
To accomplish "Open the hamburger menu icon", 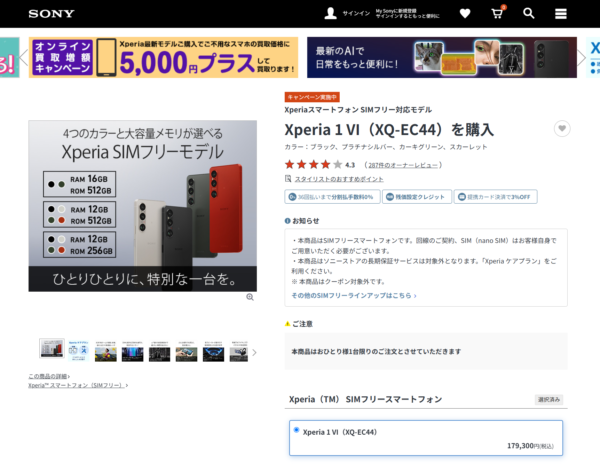I will [x=561, y=14].
